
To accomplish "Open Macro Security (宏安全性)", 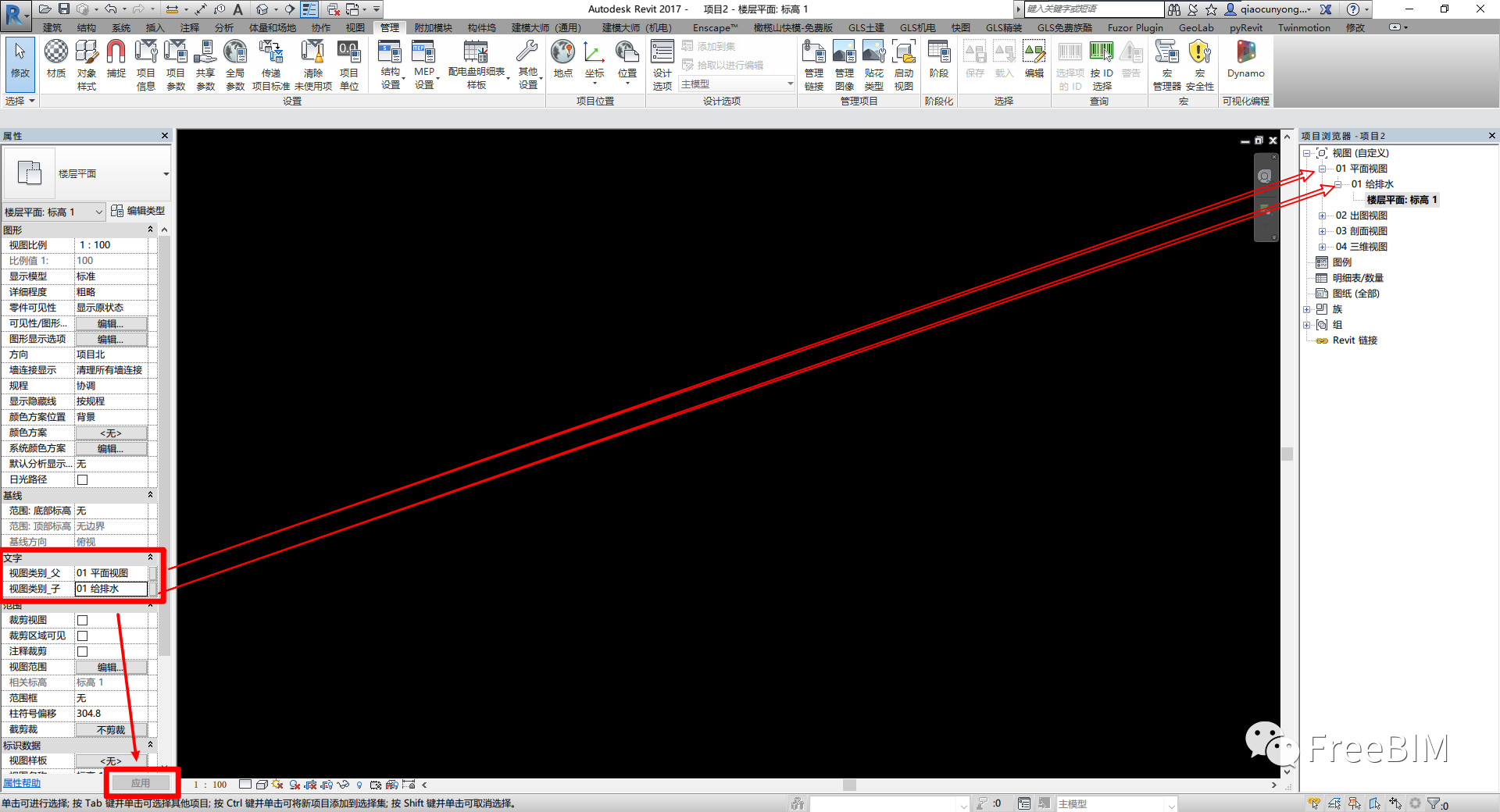I will (1199, 64).
